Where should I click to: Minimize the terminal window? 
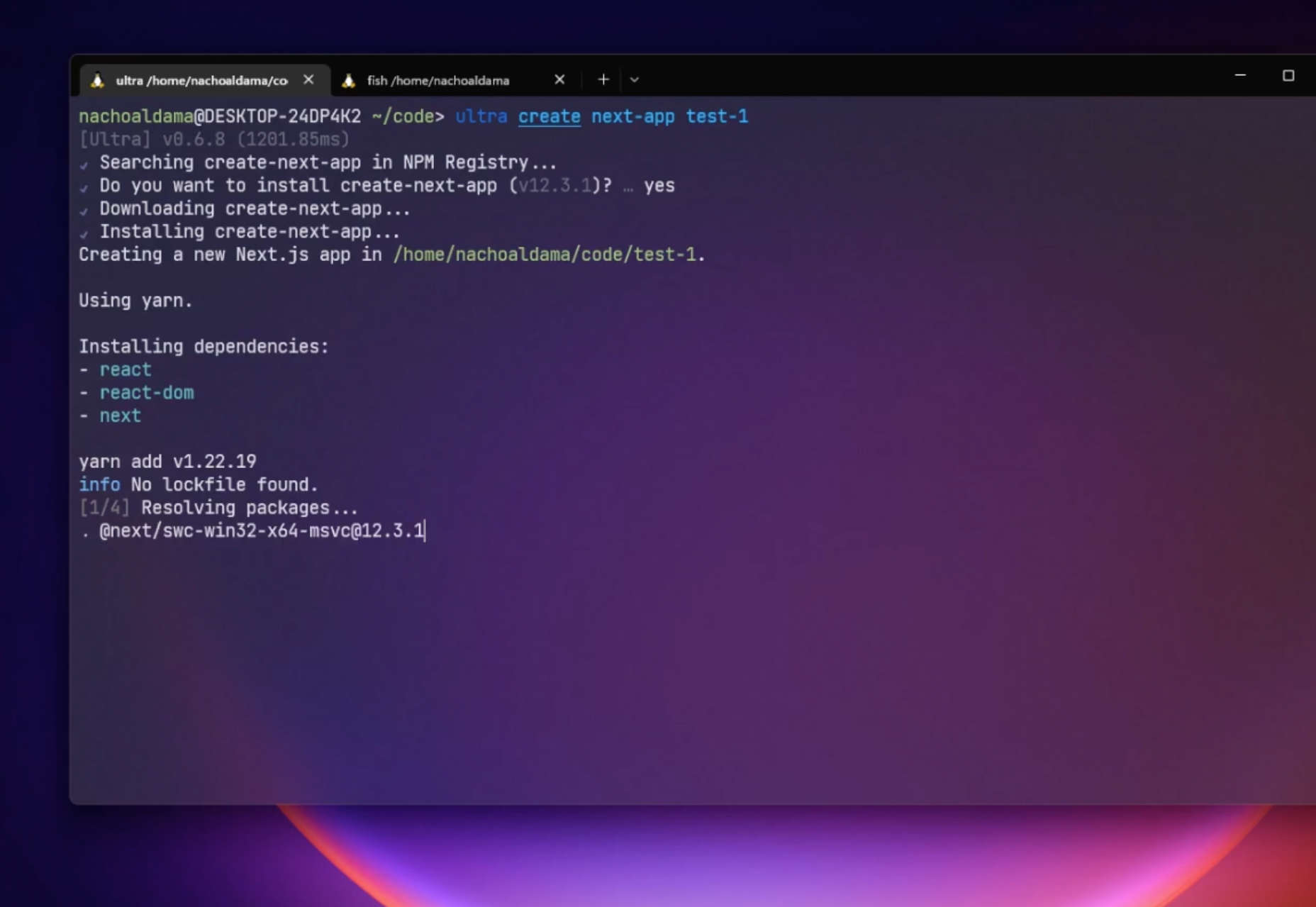[1240, 75]
